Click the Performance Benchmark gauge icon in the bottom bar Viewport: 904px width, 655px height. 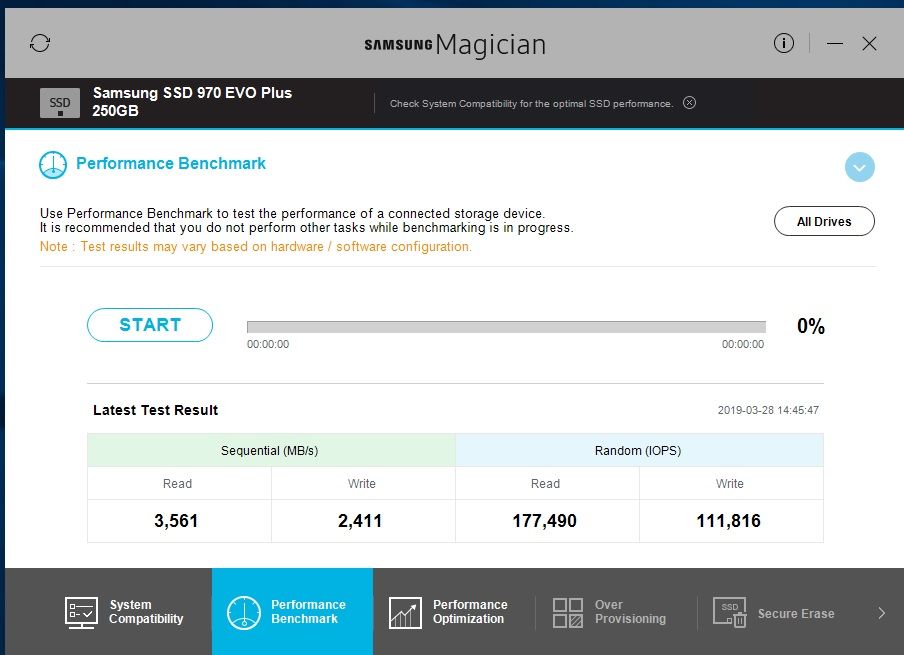(244, 612)
